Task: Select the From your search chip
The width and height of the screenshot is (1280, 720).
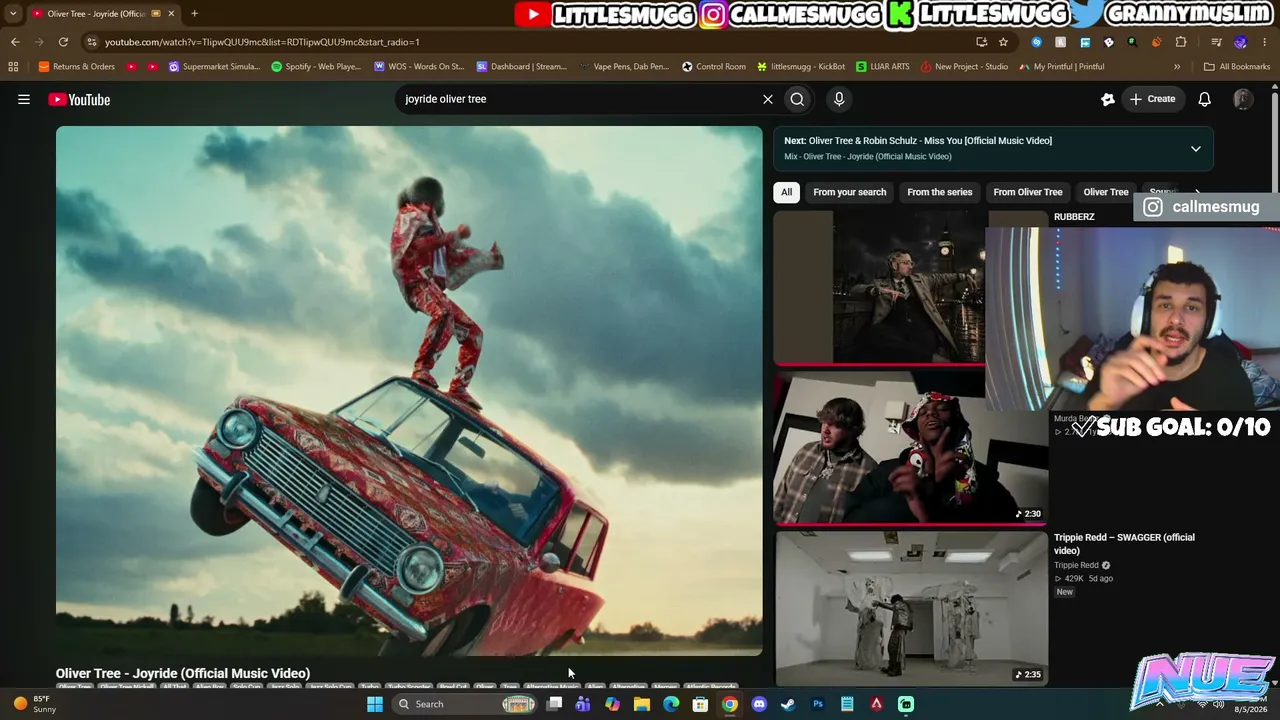Action: click(850, 192)
